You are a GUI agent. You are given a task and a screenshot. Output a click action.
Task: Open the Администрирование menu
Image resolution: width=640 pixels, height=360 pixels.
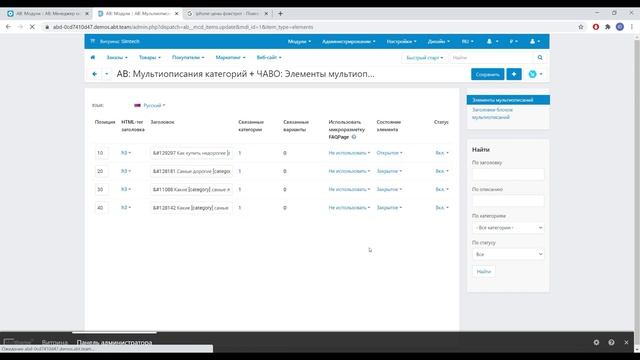tap(348, 41)
